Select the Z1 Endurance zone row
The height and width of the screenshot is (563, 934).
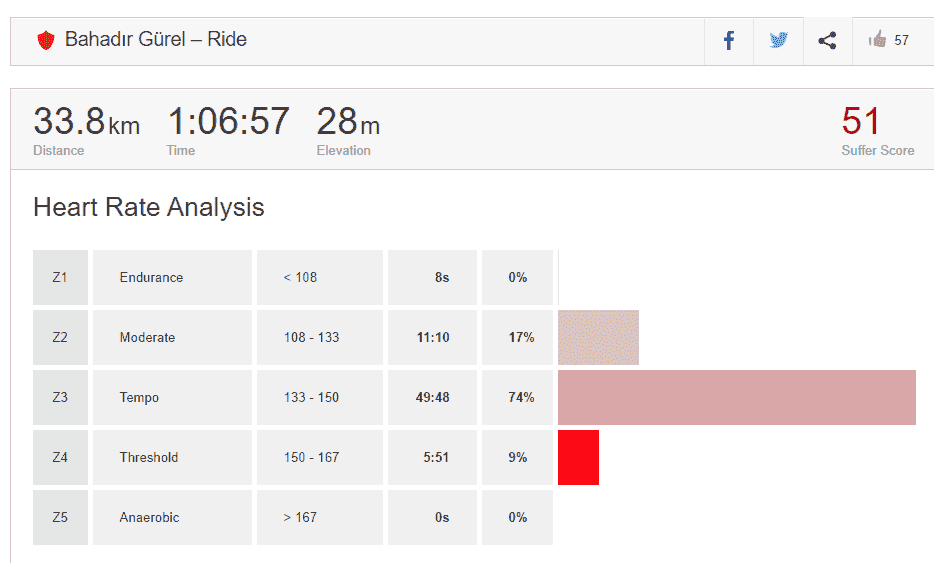click(151, 278)
